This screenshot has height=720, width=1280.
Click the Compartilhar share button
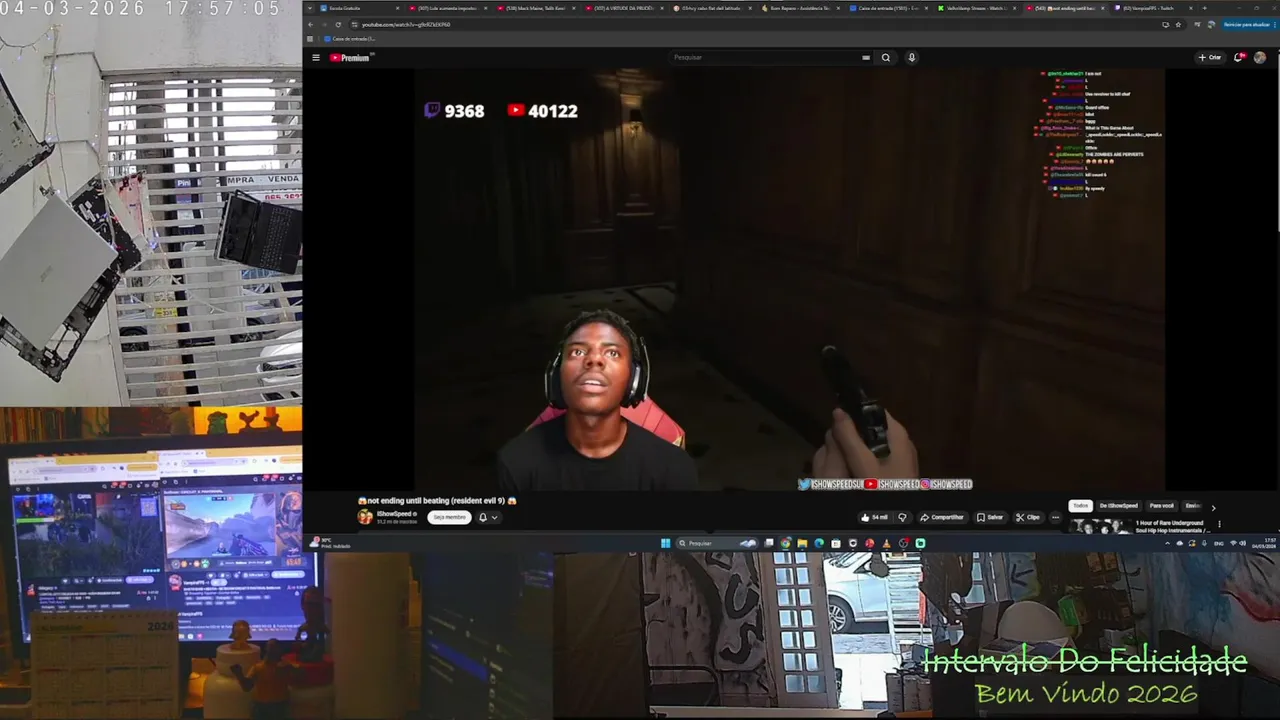[942, 517]
